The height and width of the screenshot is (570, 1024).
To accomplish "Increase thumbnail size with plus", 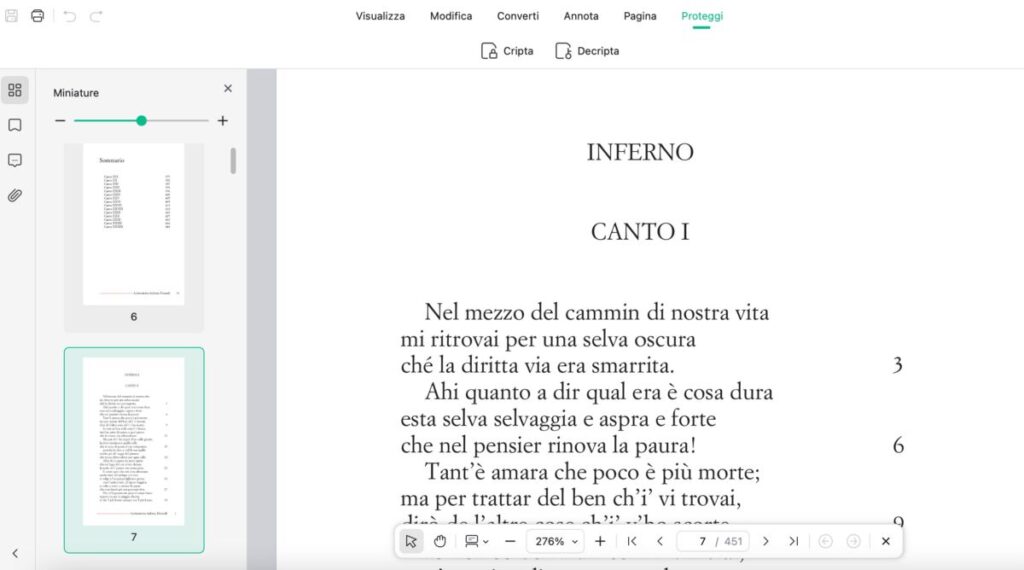I will tap(223, 121).
